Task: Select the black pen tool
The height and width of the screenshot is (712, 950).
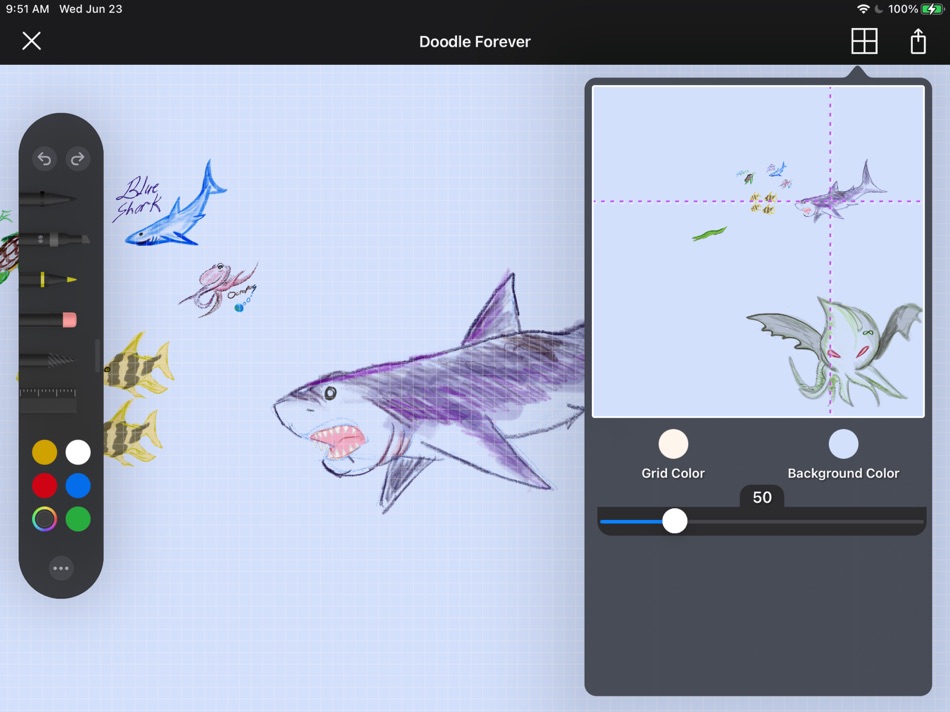Action: (48, 198)
